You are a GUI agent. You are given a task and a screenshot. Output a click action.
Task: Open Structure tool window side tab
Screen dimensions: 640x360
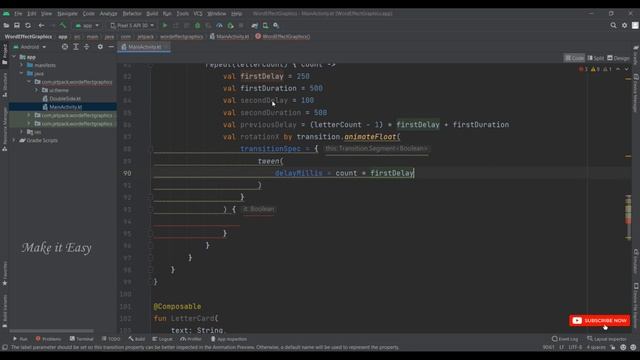(4, 85)
